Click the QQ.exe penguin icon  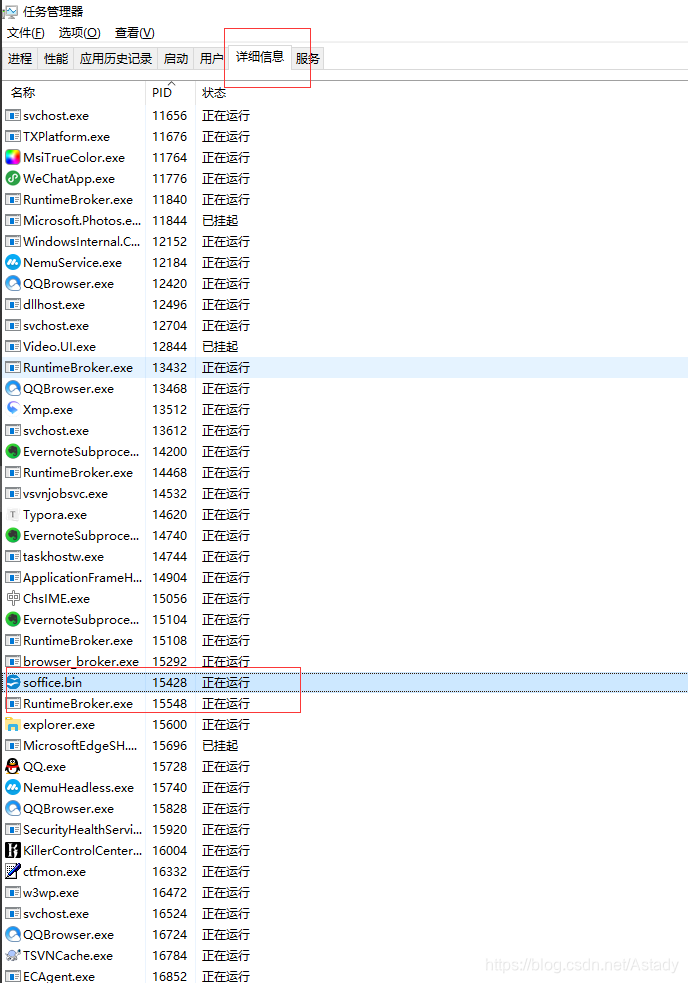point(13,766)
